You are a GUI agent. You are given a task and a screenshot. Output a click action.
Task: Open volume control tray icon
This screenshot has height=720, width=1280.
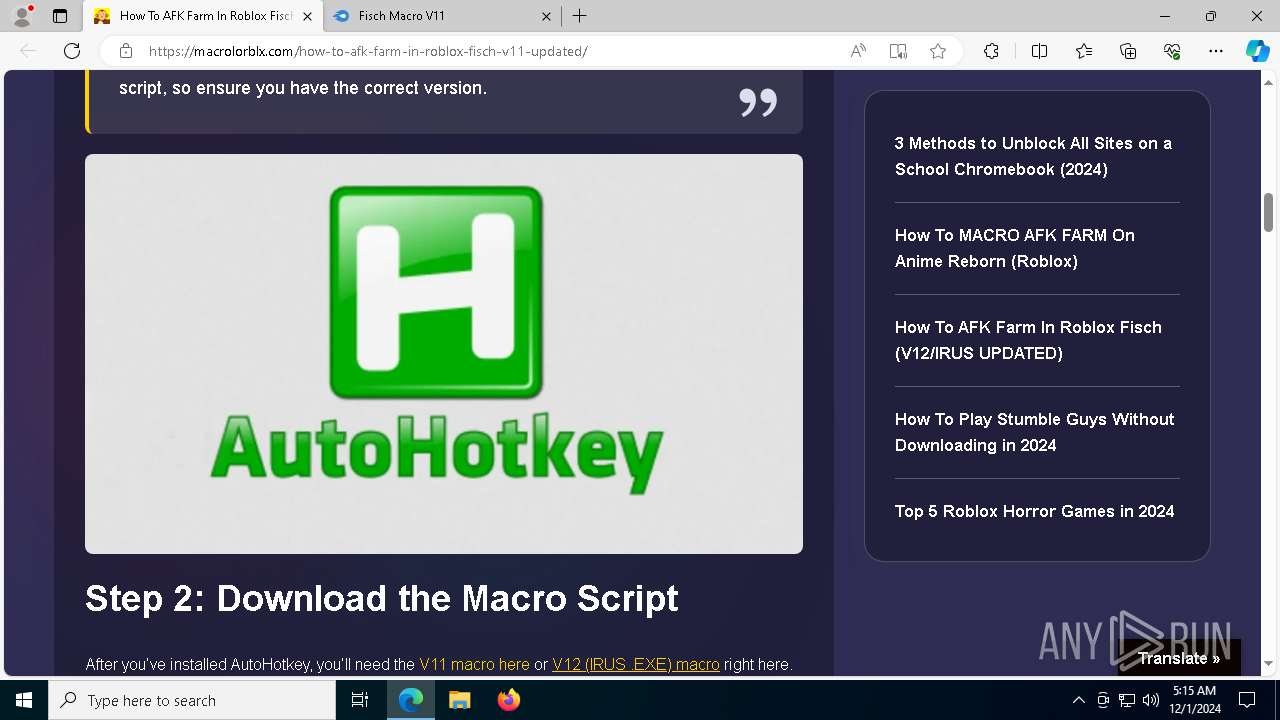click(x=1151, y=700)
